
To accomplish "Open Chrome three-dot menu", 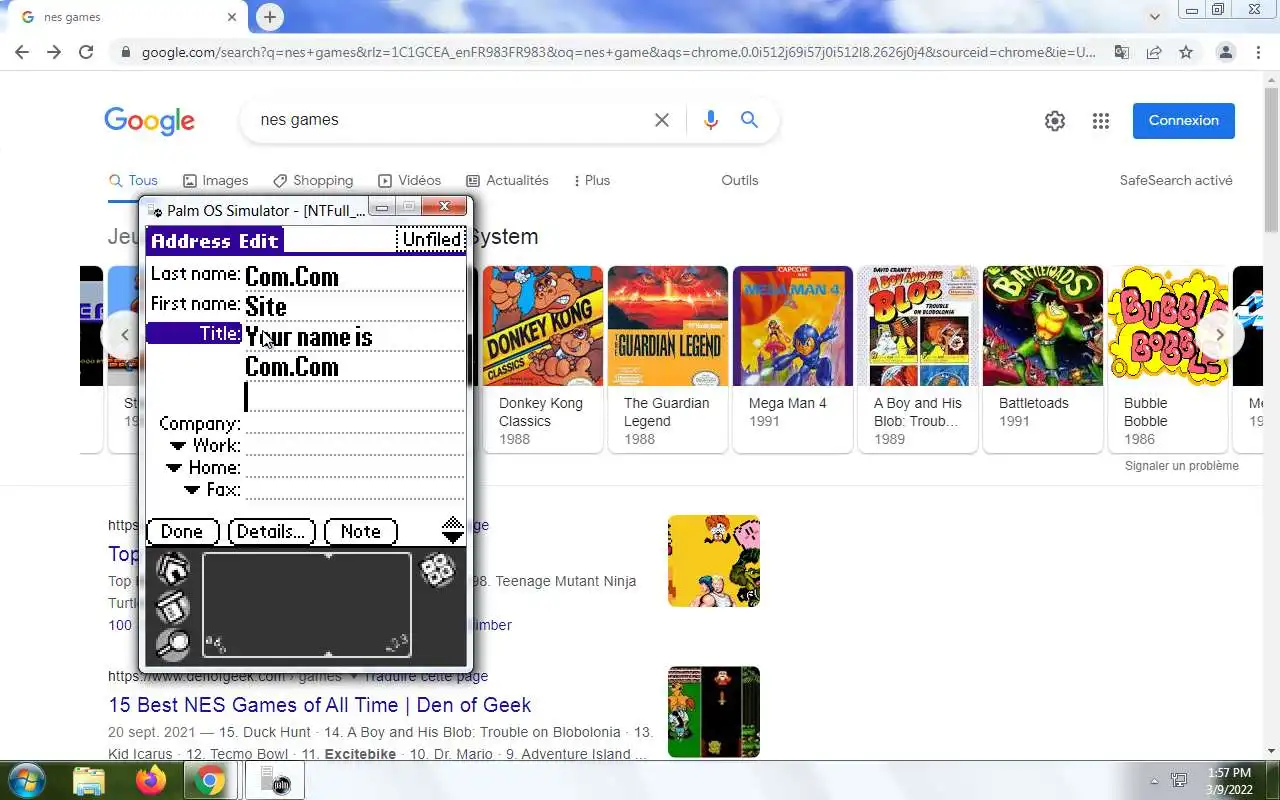I will (1257, 52).
